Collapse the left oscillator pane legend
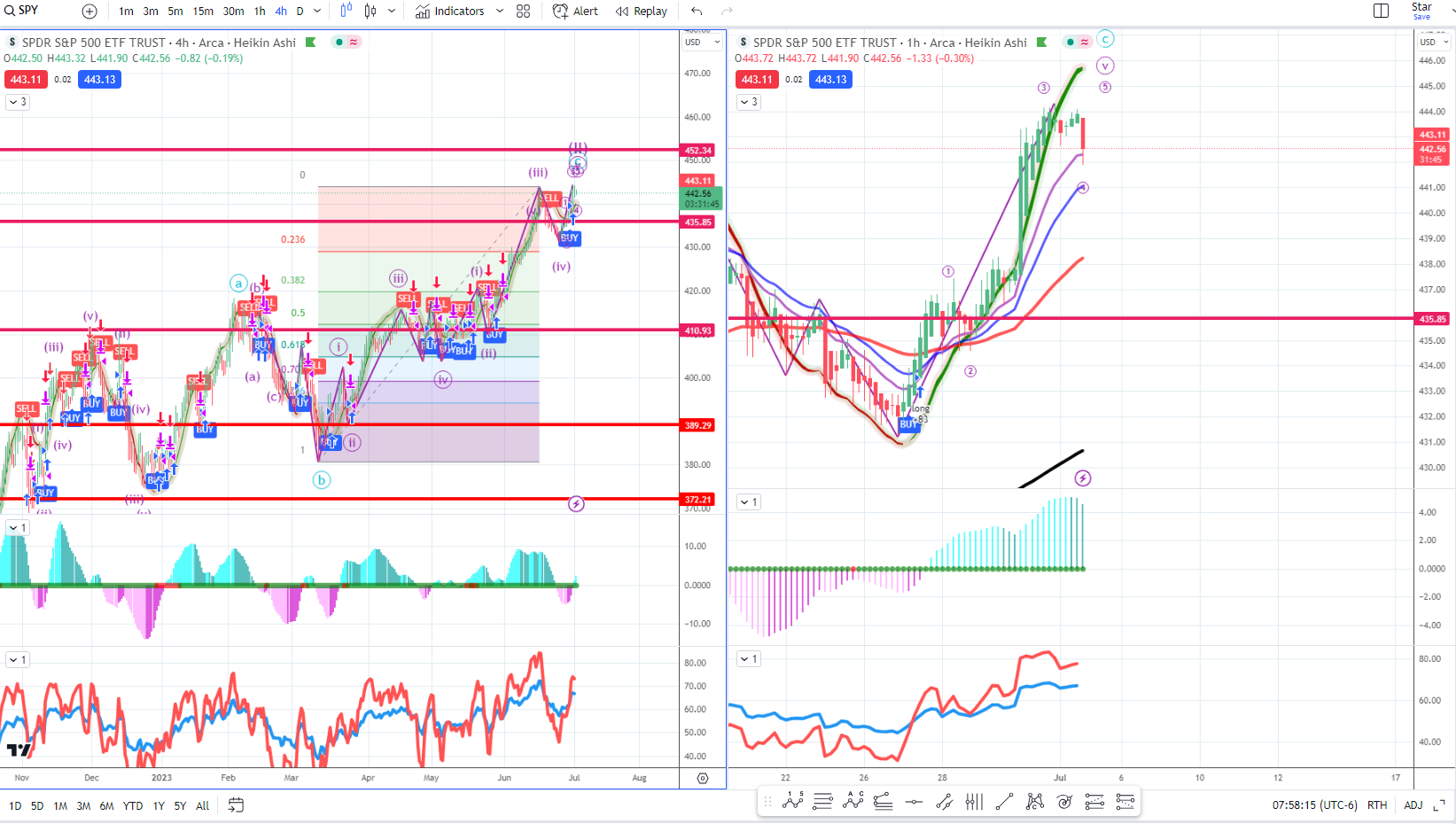The height and width of the screenshot is (824, 1456). tap(17, 659)
